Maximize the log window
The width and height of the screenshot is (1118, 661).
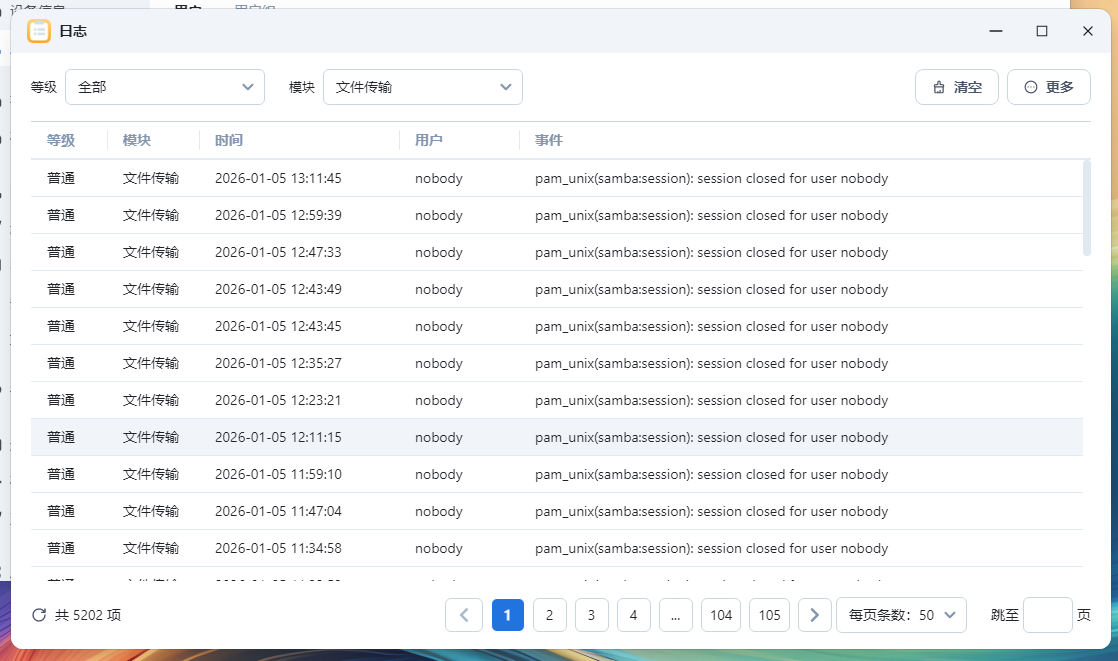click(x=1042, y=31)
